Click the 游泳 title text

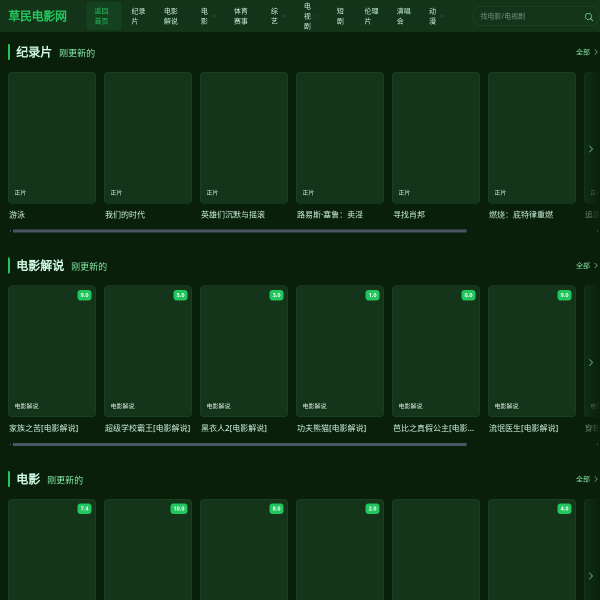[x=17, y=215]
